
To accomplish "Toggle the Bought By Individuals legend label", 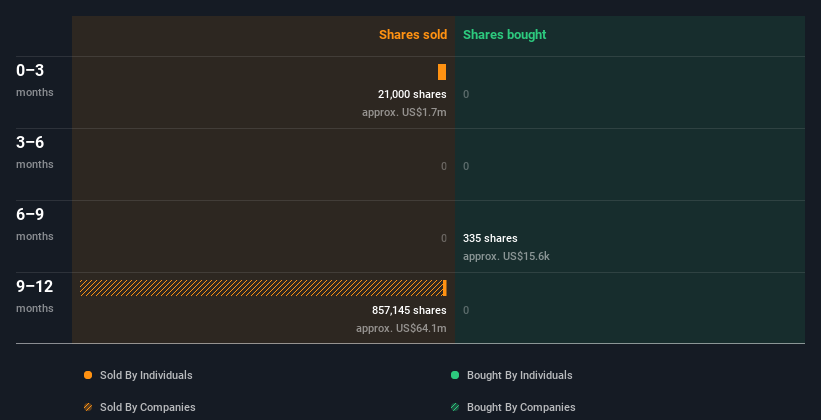I will pos(519,375).
